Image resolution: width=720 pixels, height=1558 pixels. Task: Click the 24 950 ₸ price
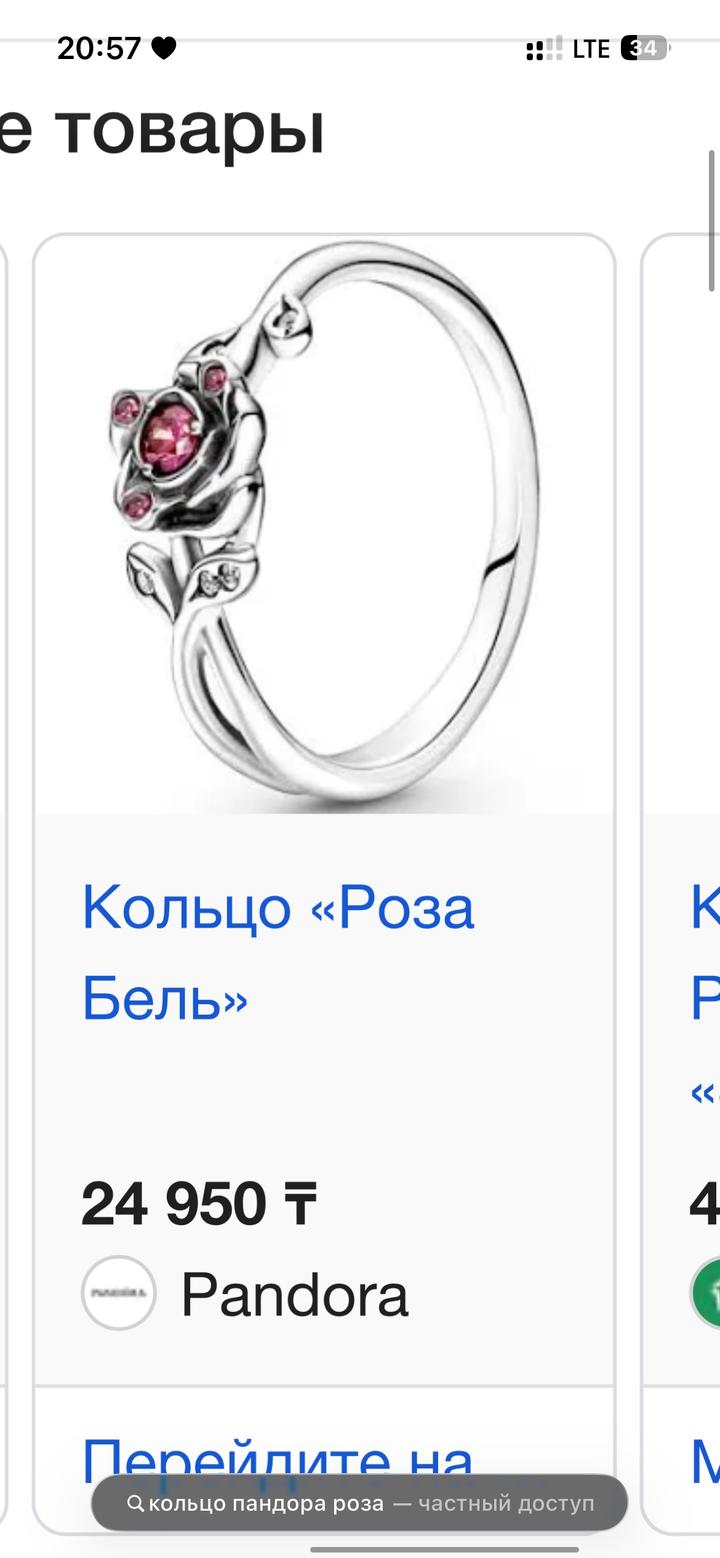coord(199,1203)
